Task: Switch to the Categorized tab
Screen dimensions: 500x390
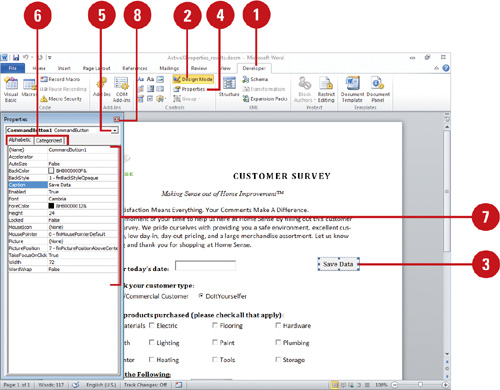Action: (x=49, y=141)
